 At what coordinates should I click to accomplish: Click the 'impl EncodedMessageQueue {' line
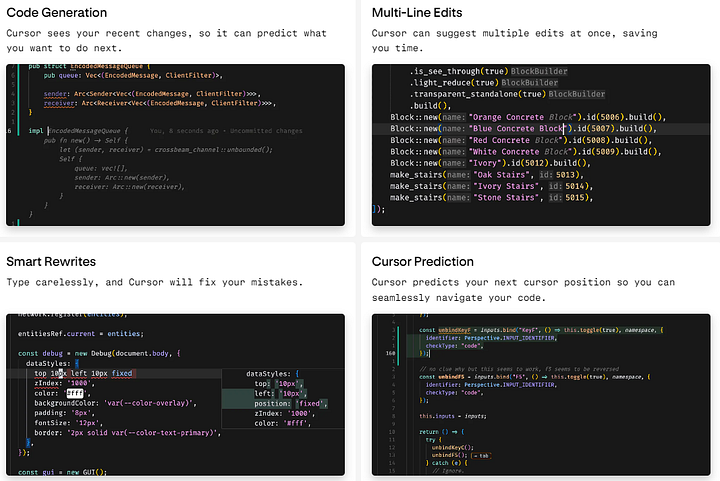click(79, 131)
